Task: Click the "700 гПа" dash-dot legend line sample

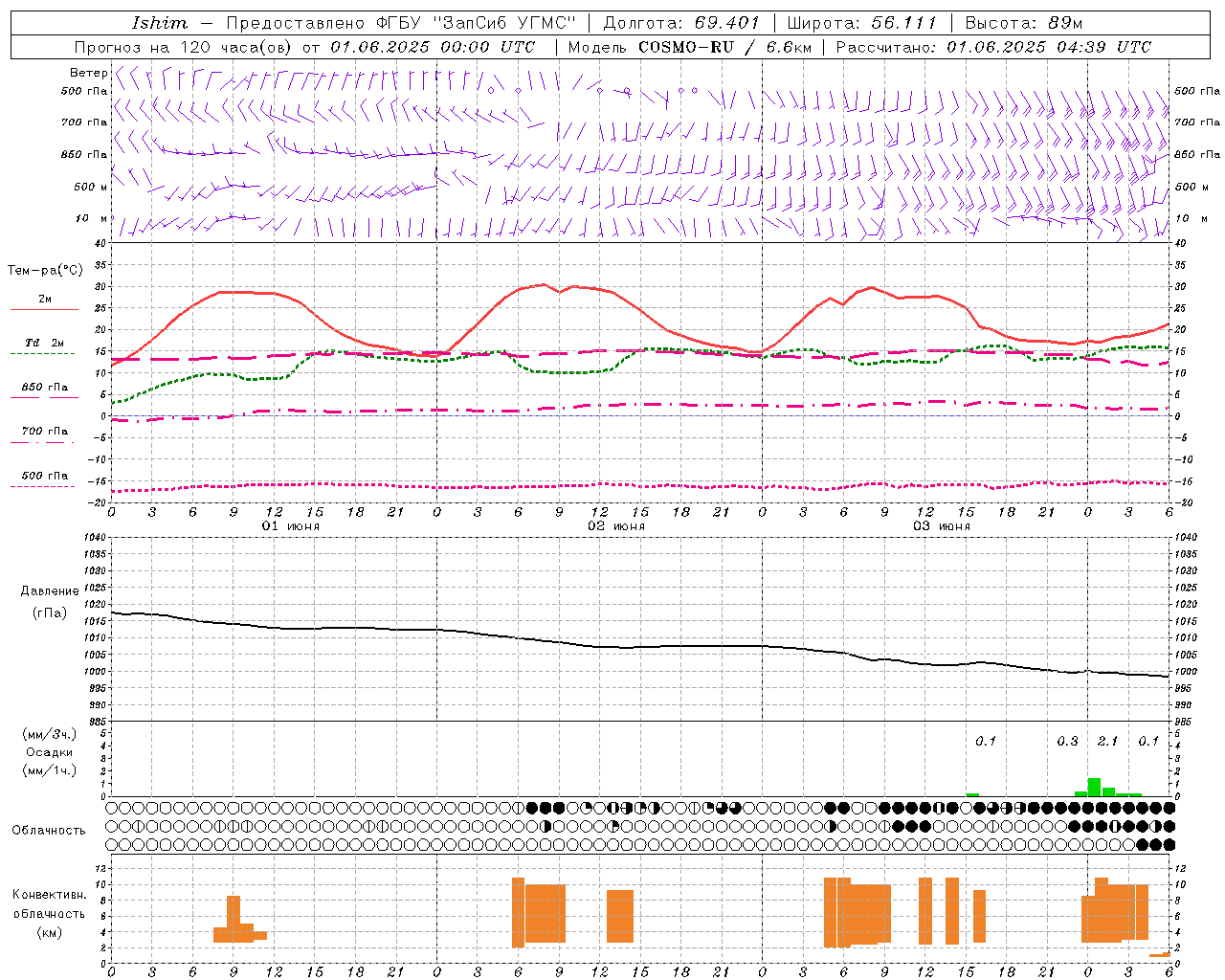Action: [x=42, y=442]
